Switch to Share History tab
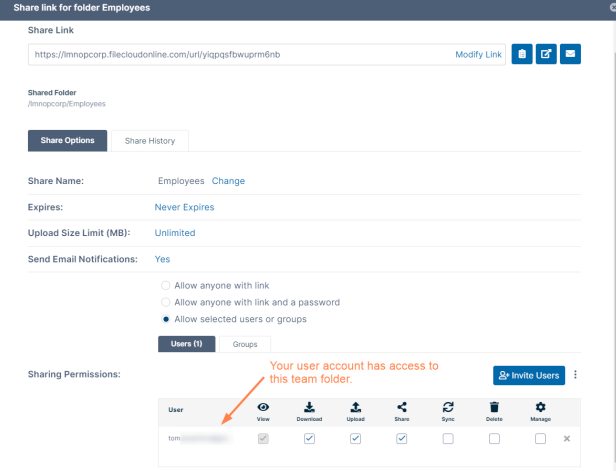 pyautogui.click(x=149, y=141)
